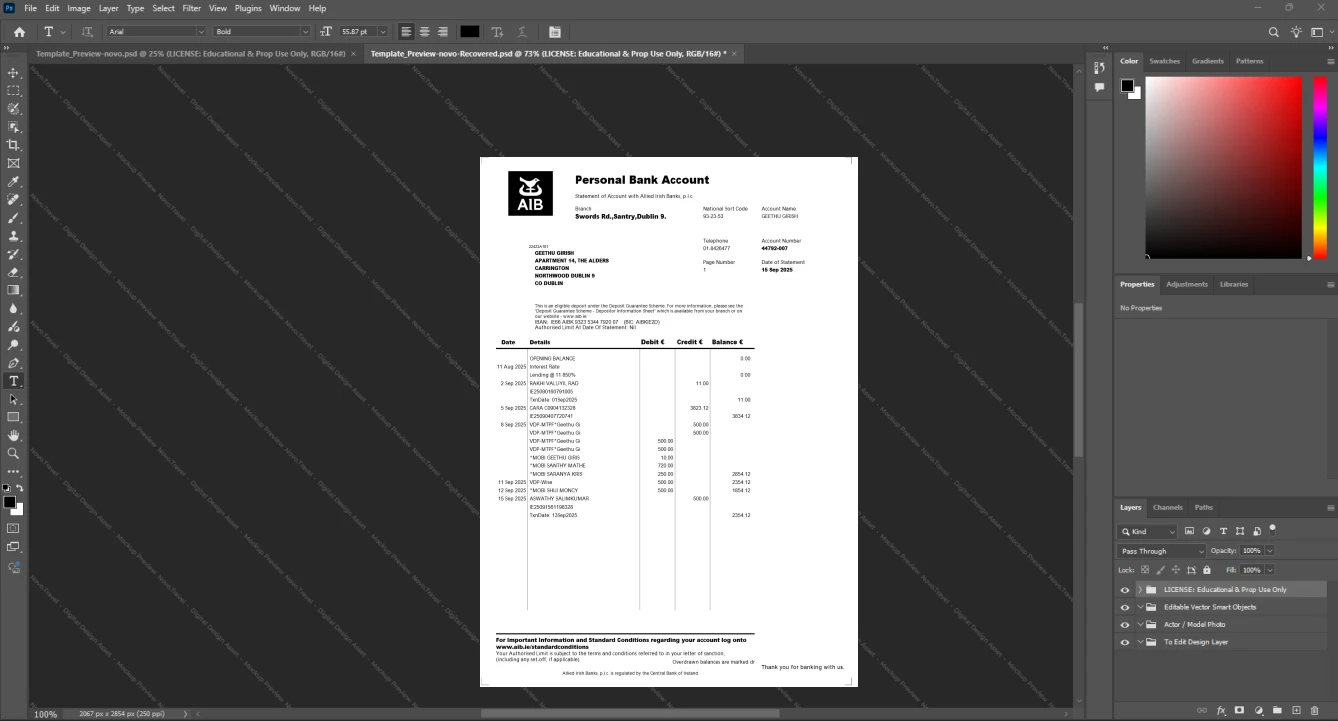Select the Frame tool
The image size is (1338, 721).
point(14,163)
